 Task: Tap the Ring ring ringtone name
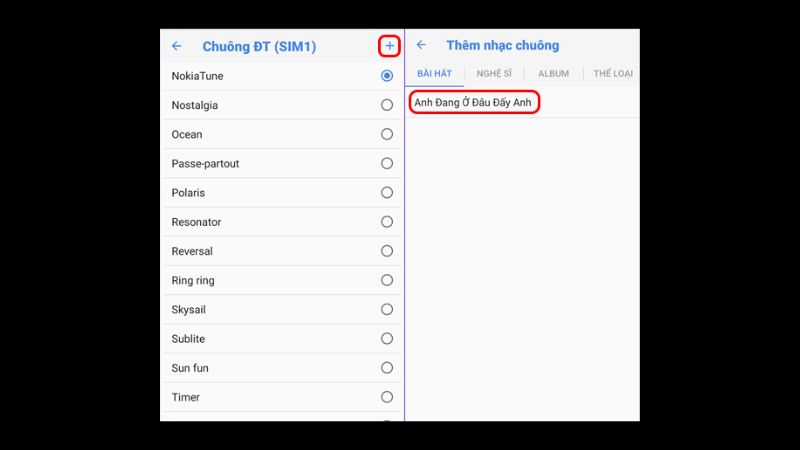tap(193, 281)
